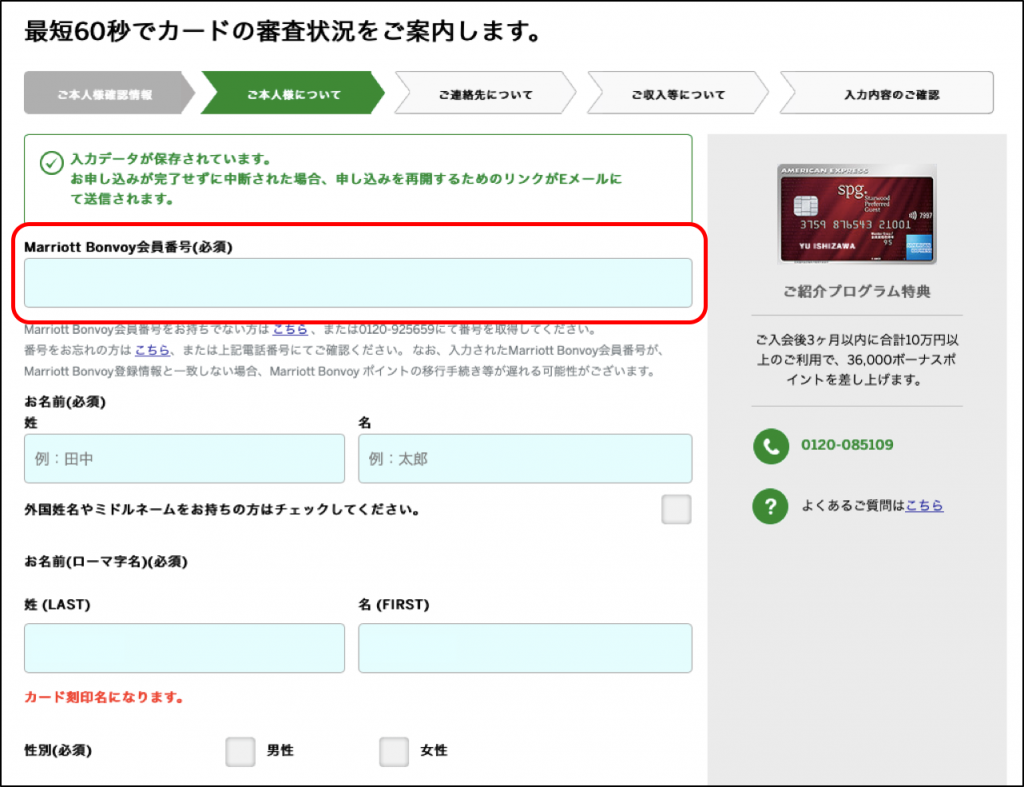Focus the 姓 (LAST) romaji input field
The width and height of the screenshot is (1024, 787).
184,648
